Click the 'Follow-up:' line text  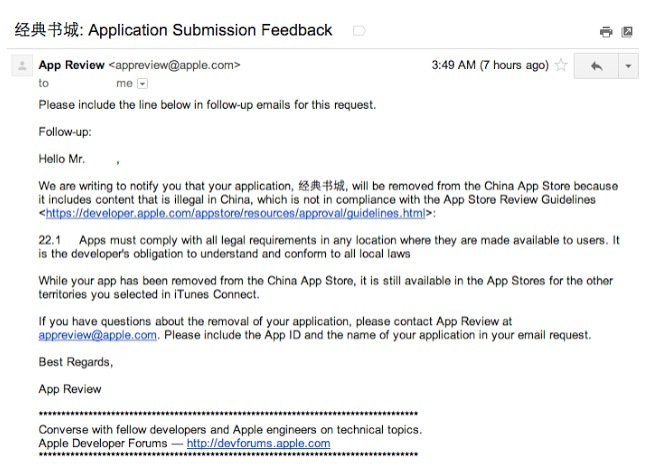[65, 132]
